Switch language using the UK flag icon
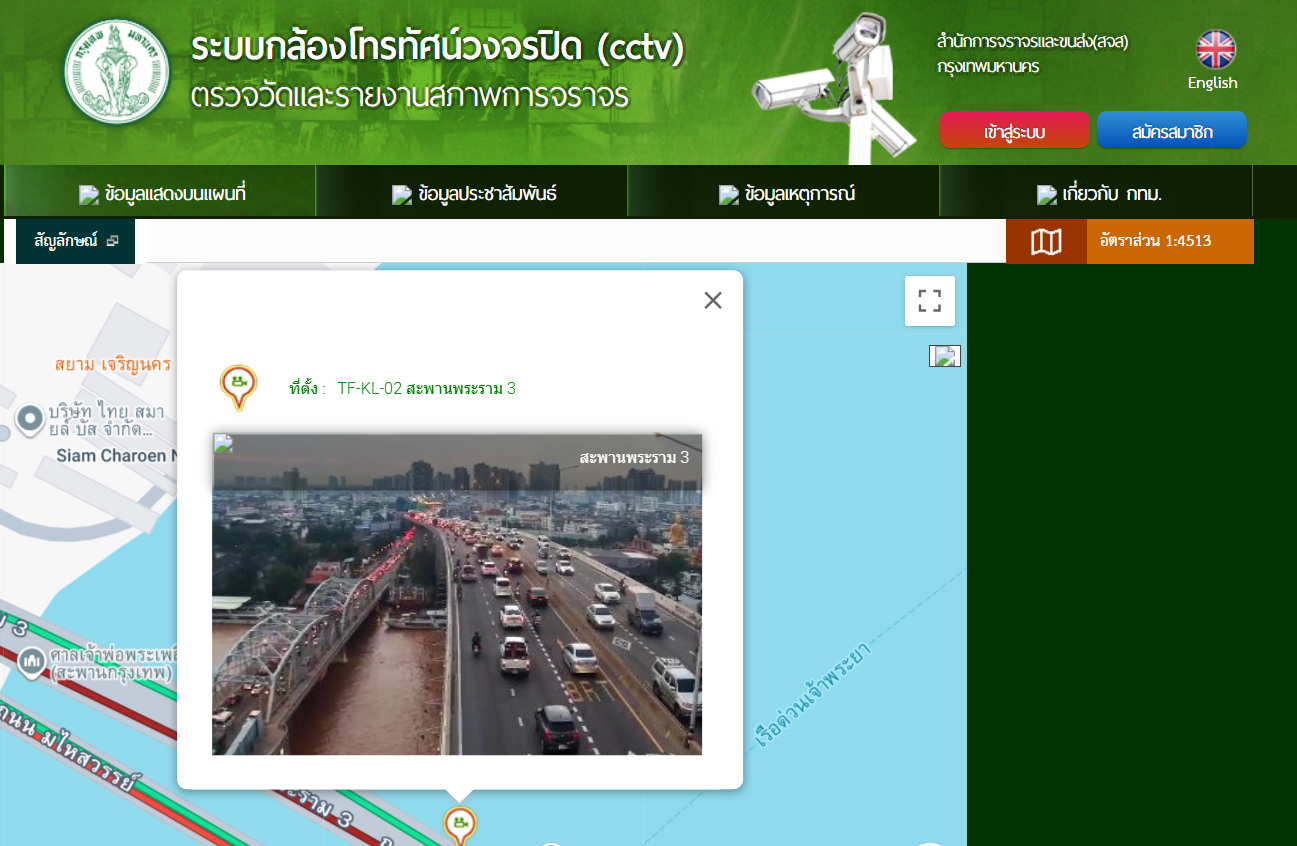The width and height of the screenshot is (1297, 846). [1215, 49]
